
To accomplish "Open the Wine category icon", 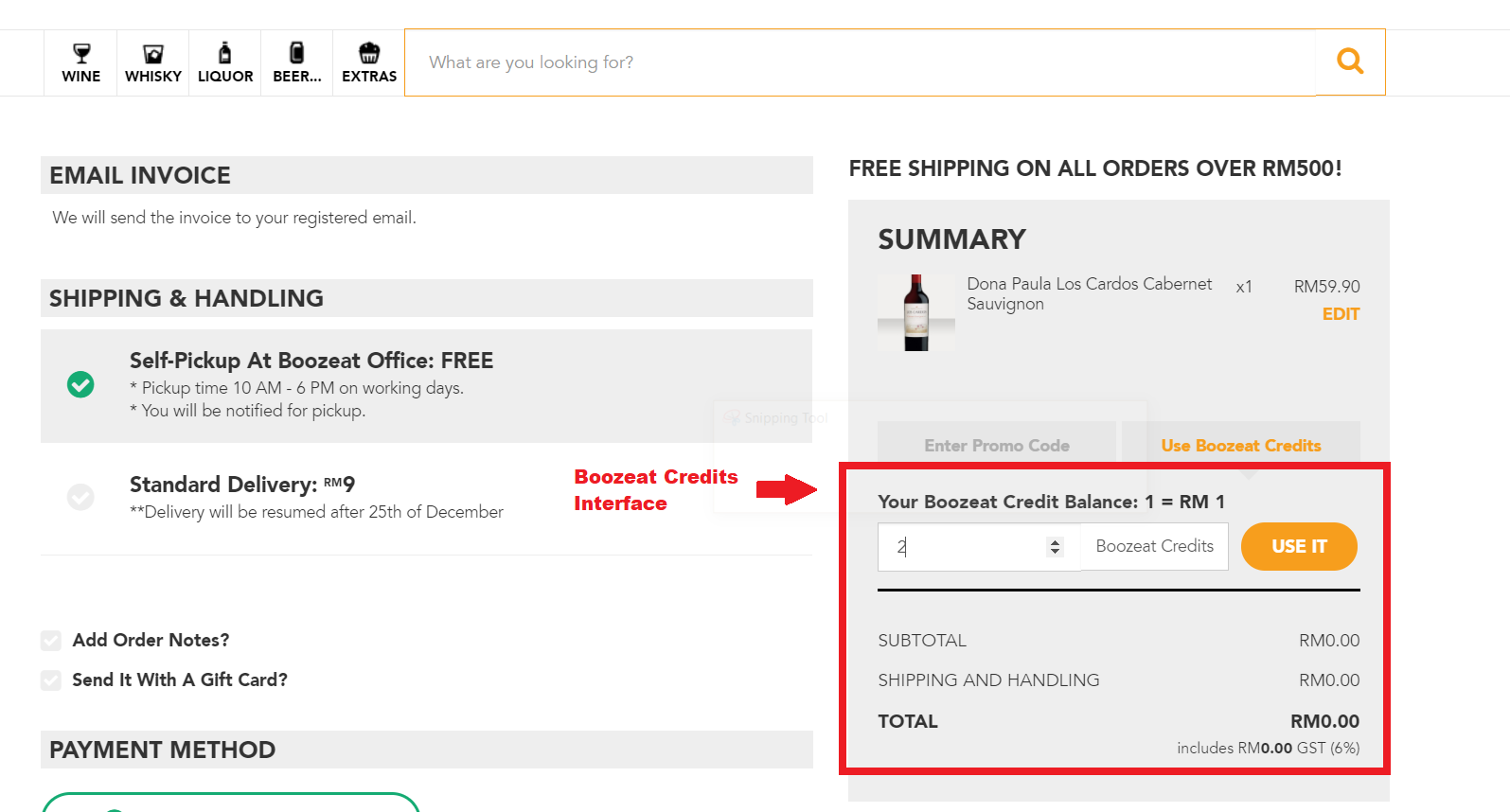I will tap(81, 54).
